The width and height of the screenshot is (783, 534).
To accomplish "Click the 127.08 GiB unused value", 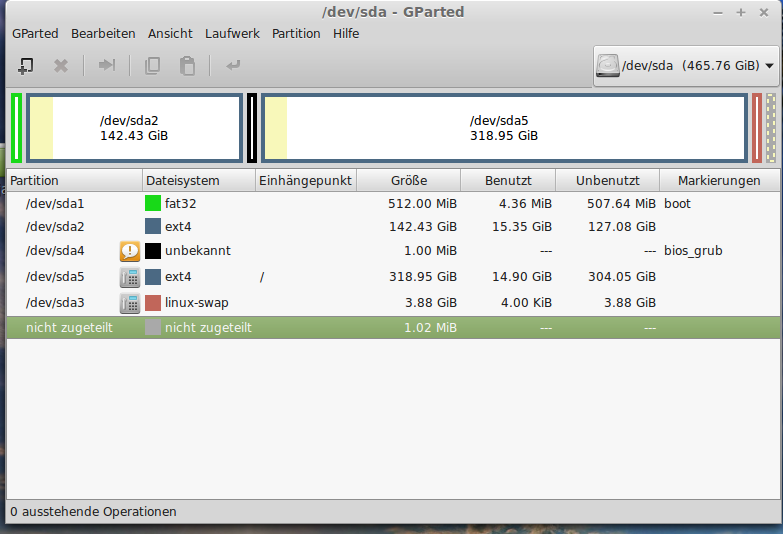I will 622,227.
